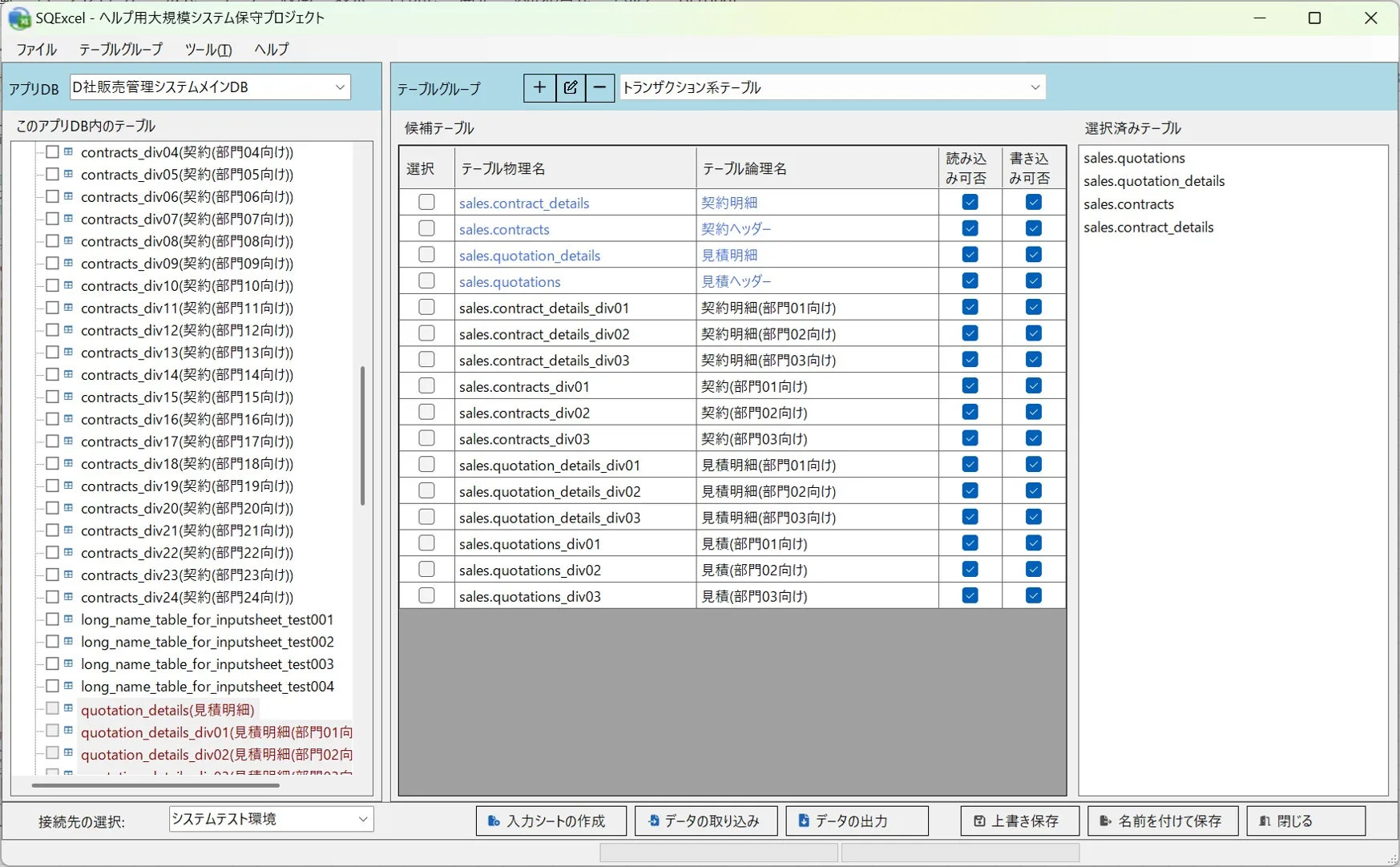The image size is (1400, 867).
Task: Click the データの出力 button
Action: [x=857, y=821]
